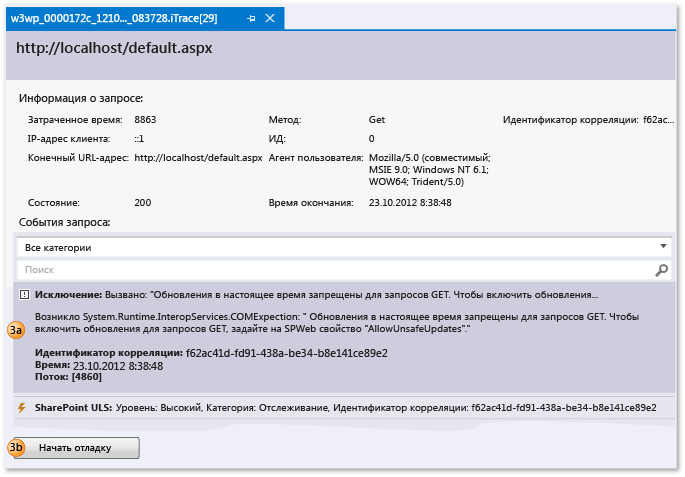Screen dimensions: 685x477
Task: Click the exception event icon
Action: tap(24, 295)
